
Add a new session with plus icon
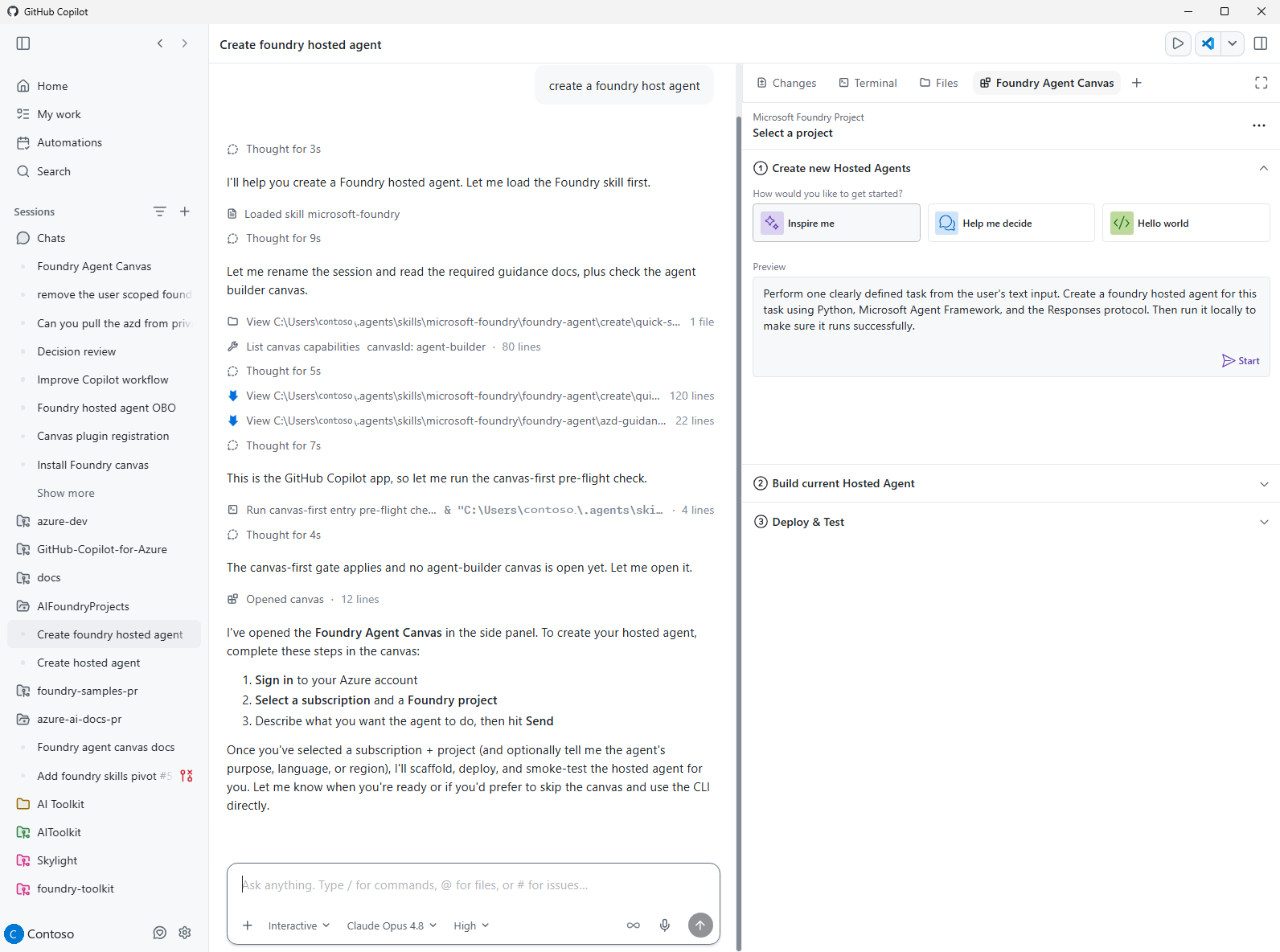tap(185, 211)
